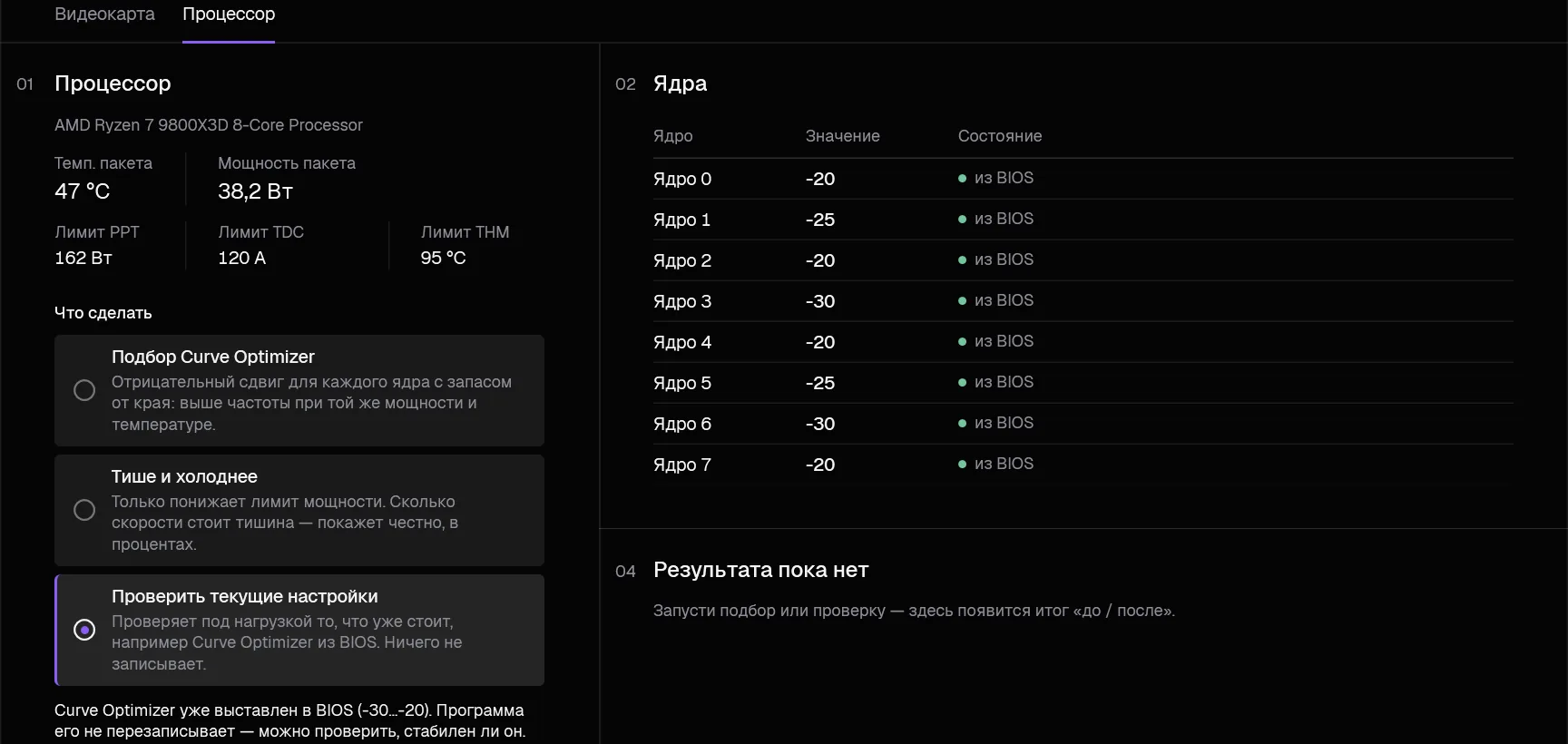Screen dimensions: 1568x744
Task: Click the Ядро 0 row label
Action: coord(682,179)
